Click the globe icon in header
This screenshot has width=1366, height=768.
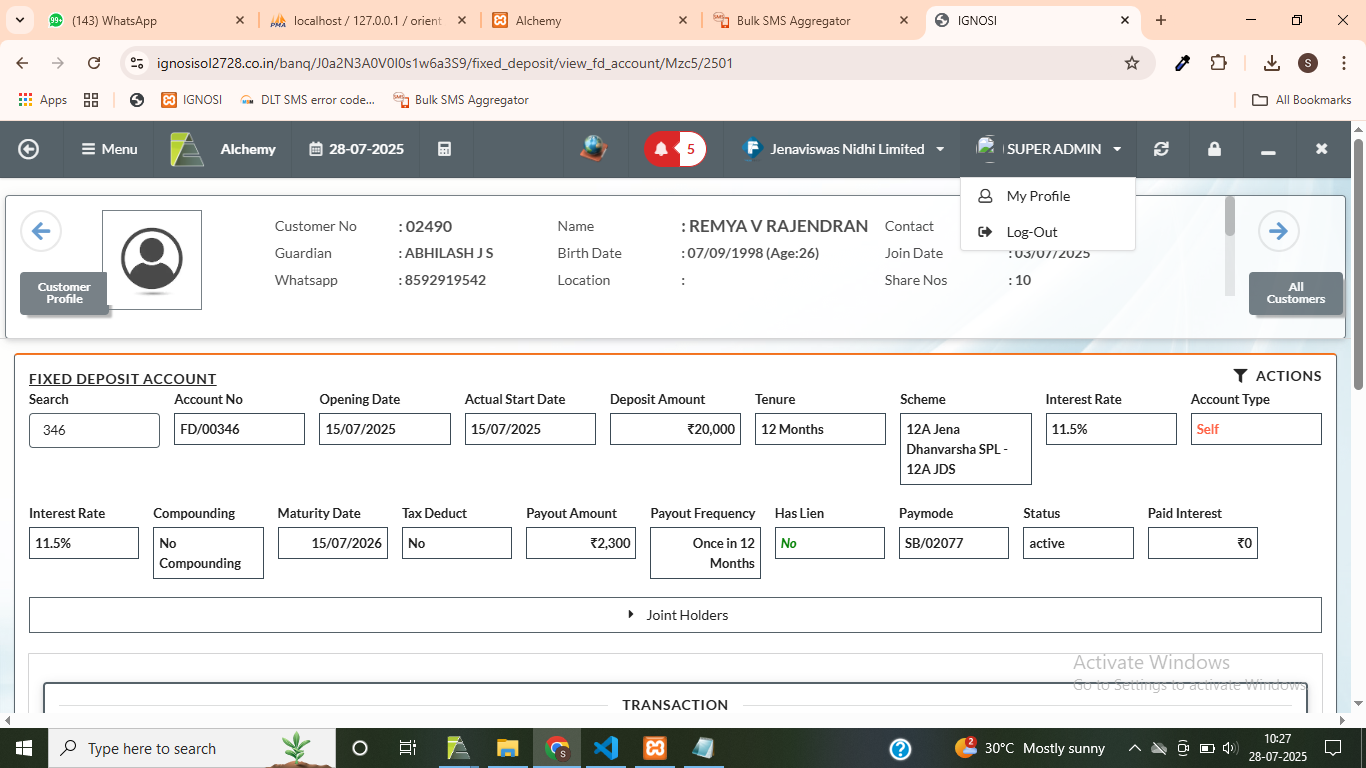click(x=594, y=149)
